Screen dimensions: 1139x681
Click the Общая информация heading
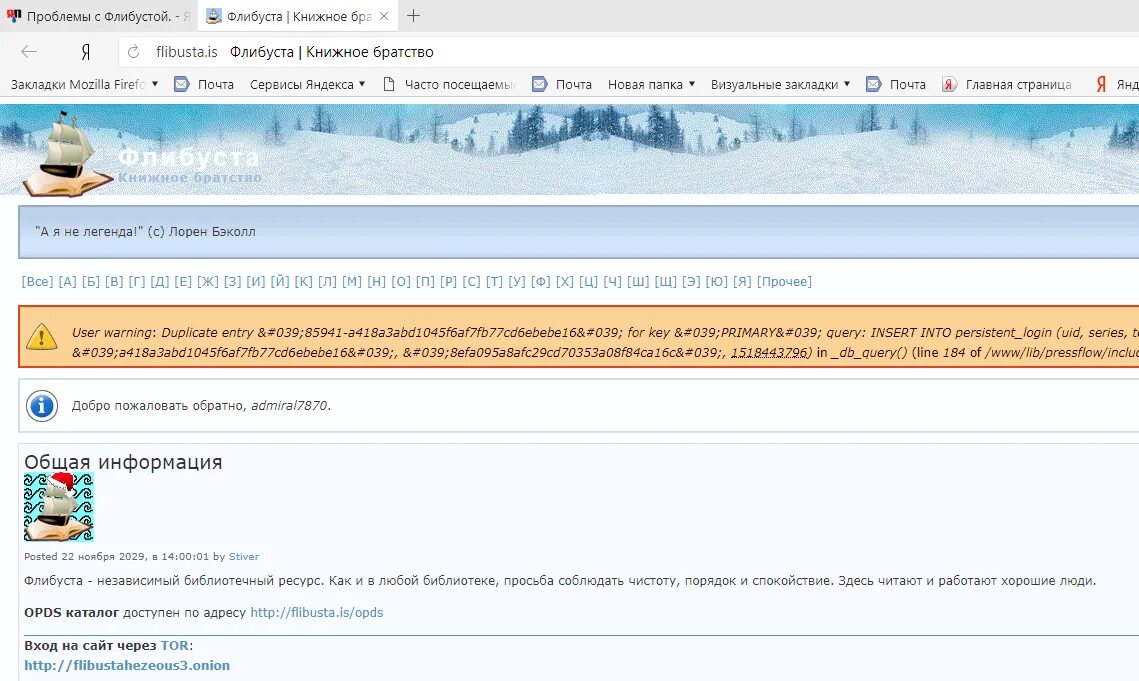(x=123, y=462)
